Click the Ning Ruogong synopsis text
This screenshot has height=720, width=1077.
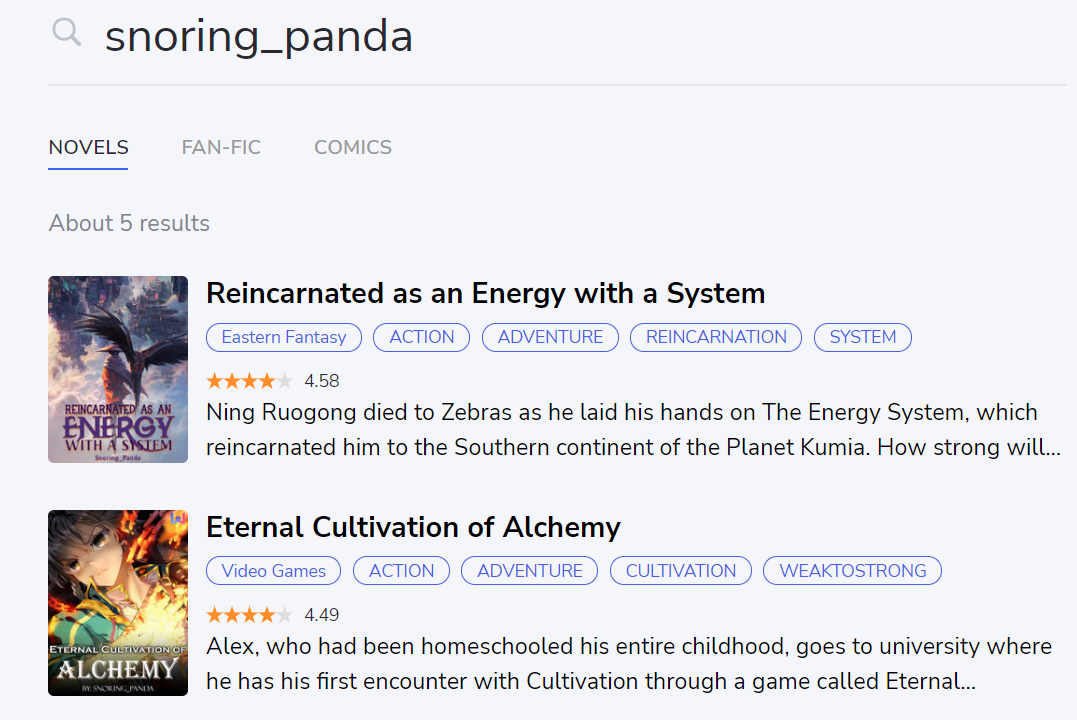point(630,430)
